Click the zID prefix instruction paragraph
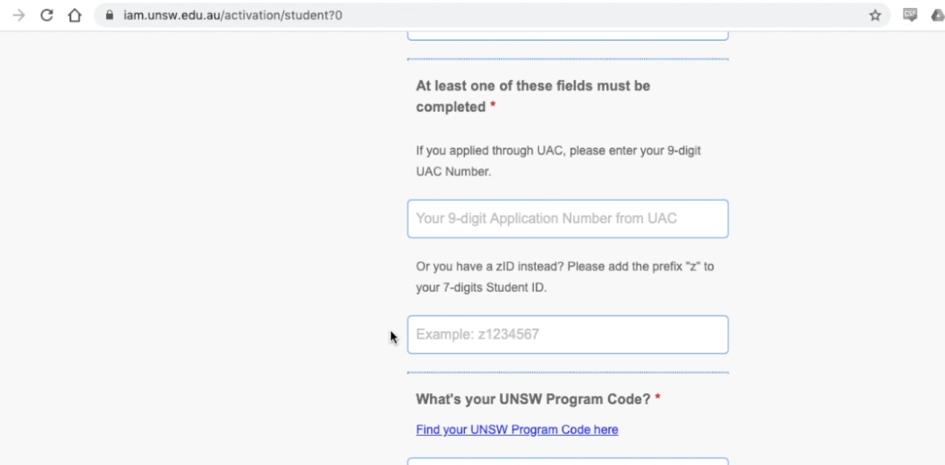The width and height of the screenshot is (945, 465). click(x=565, y=277)
